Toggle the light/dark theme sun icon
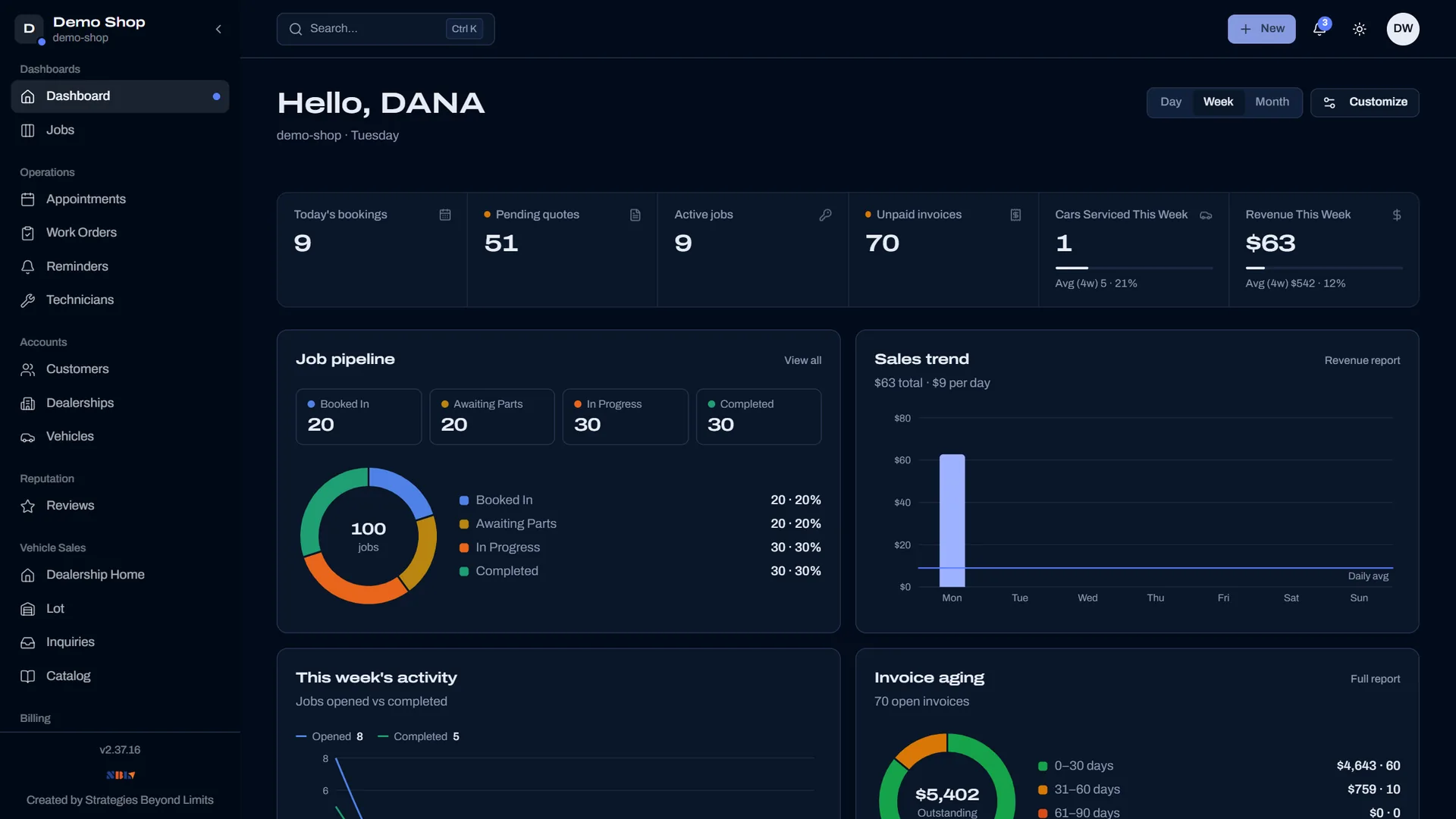Image resolution: width=1456 pixels, height=819 pixels. [1359, 29]
